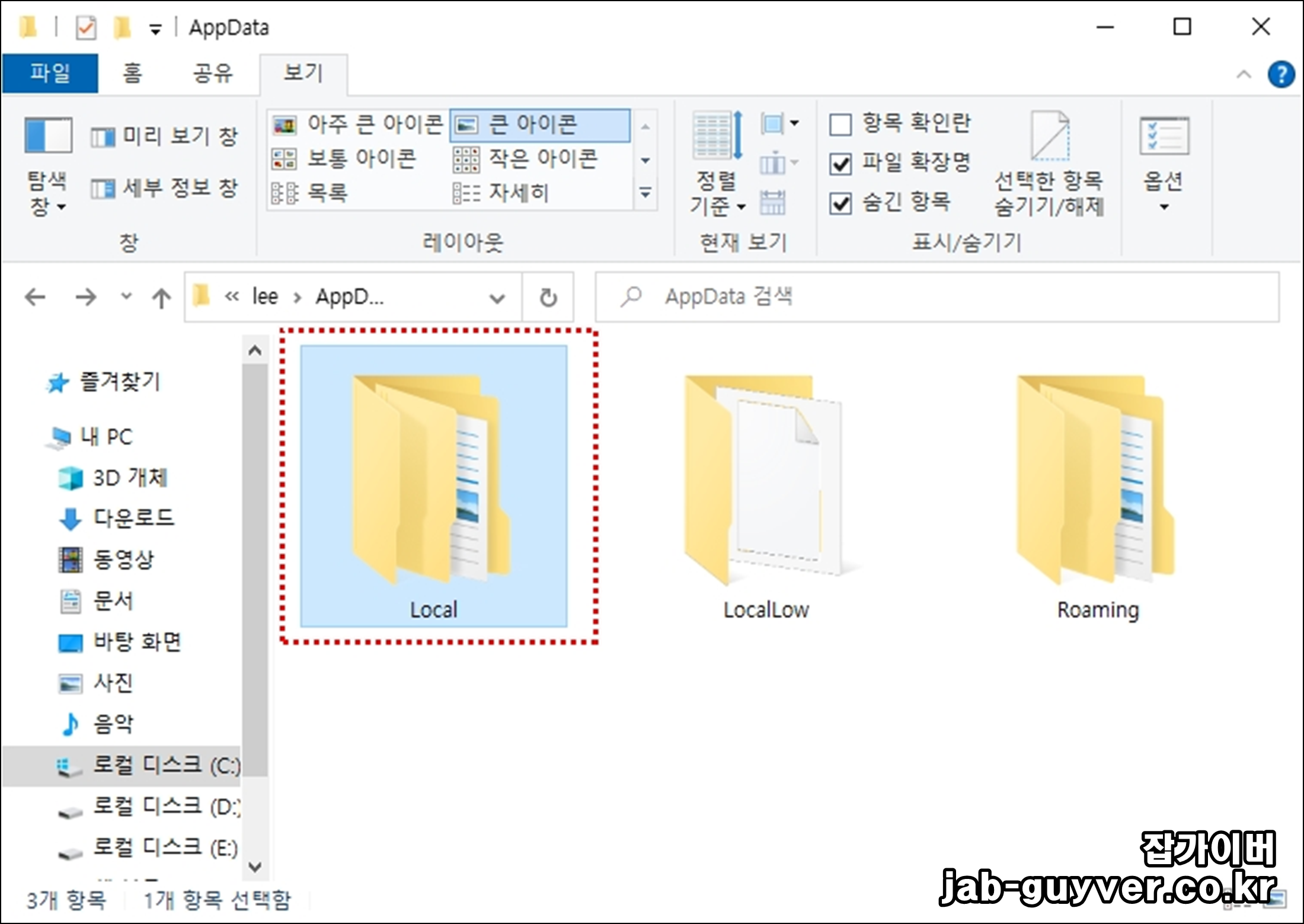Screen dimensions: 1304x924
Task: Open the help question mark icon
Action: click(1281, 75)
